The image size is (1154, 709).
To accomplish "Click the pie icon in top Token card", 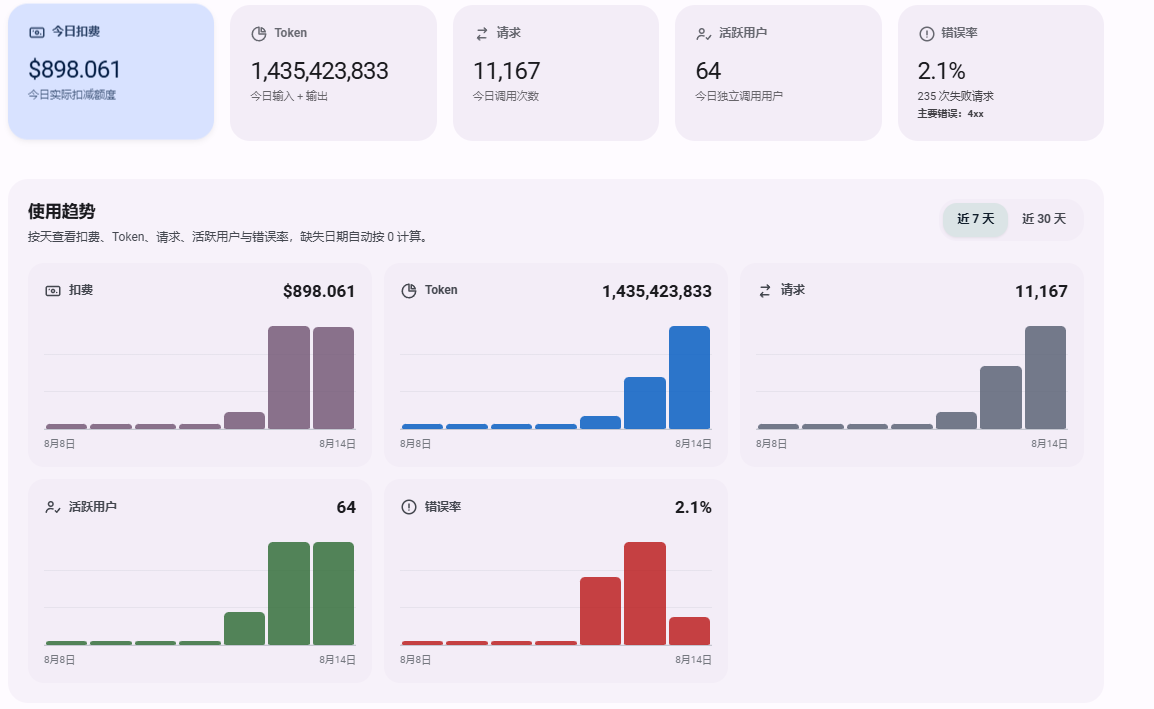I will pyautogui.click(x=259, y=34).
